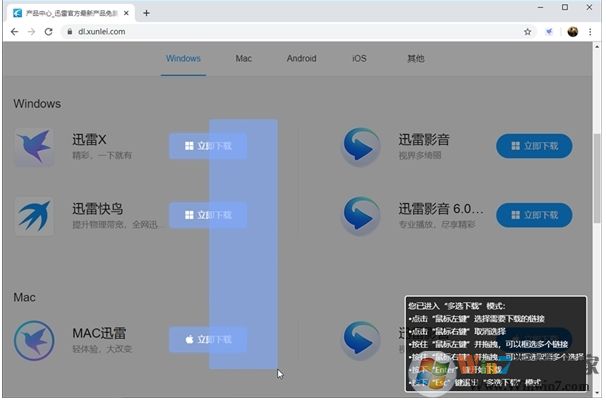Reload the dl.xunlei.com page
Viewport: 606px width, 400px height.
point(48,32)
